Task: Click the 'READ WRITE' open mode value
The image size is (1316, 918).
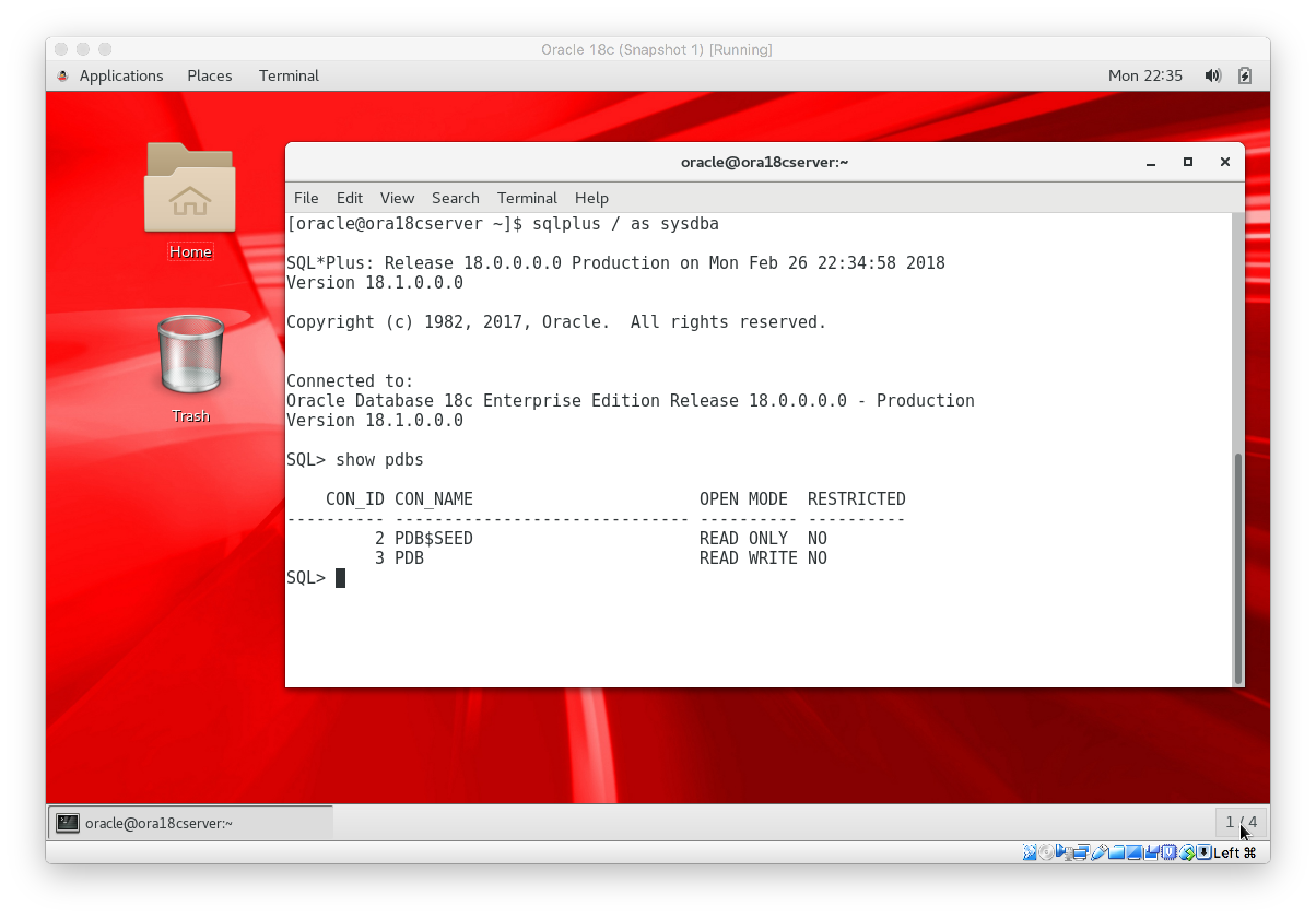Action: point(748,557)
